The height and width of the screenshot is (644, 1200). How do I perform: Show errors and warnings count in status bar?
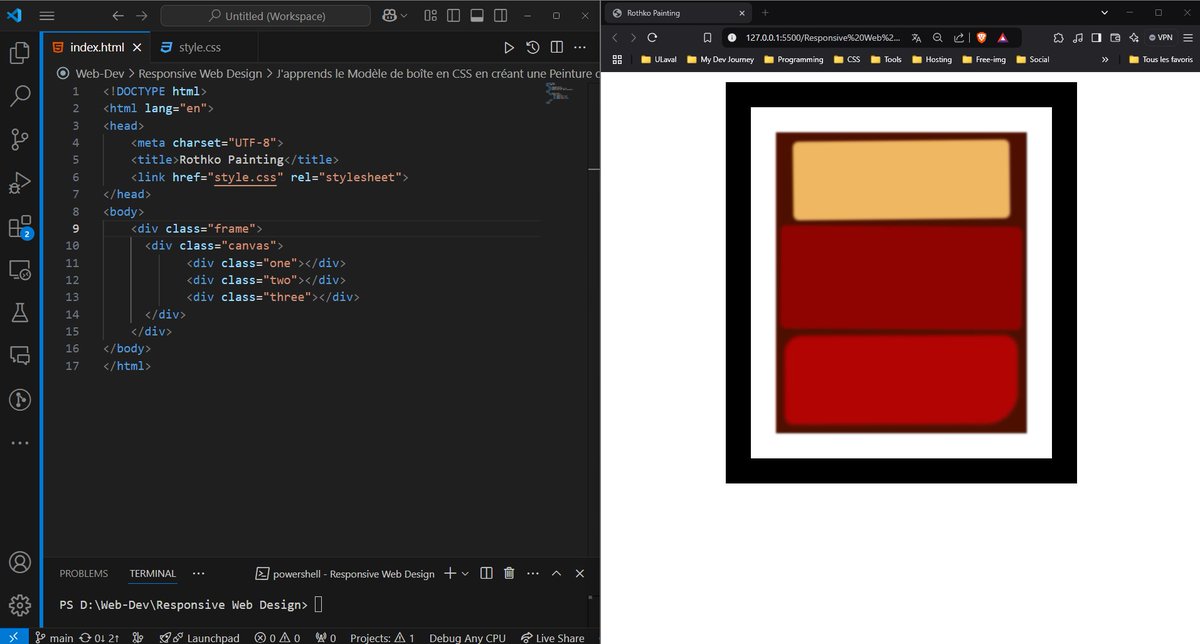pos(277,637)
